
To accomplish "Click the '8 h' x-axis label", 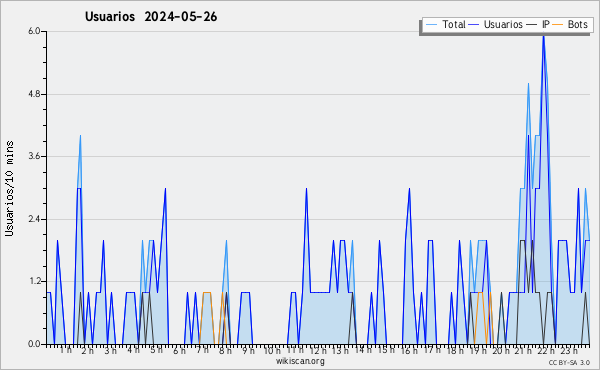I will 225,350.
